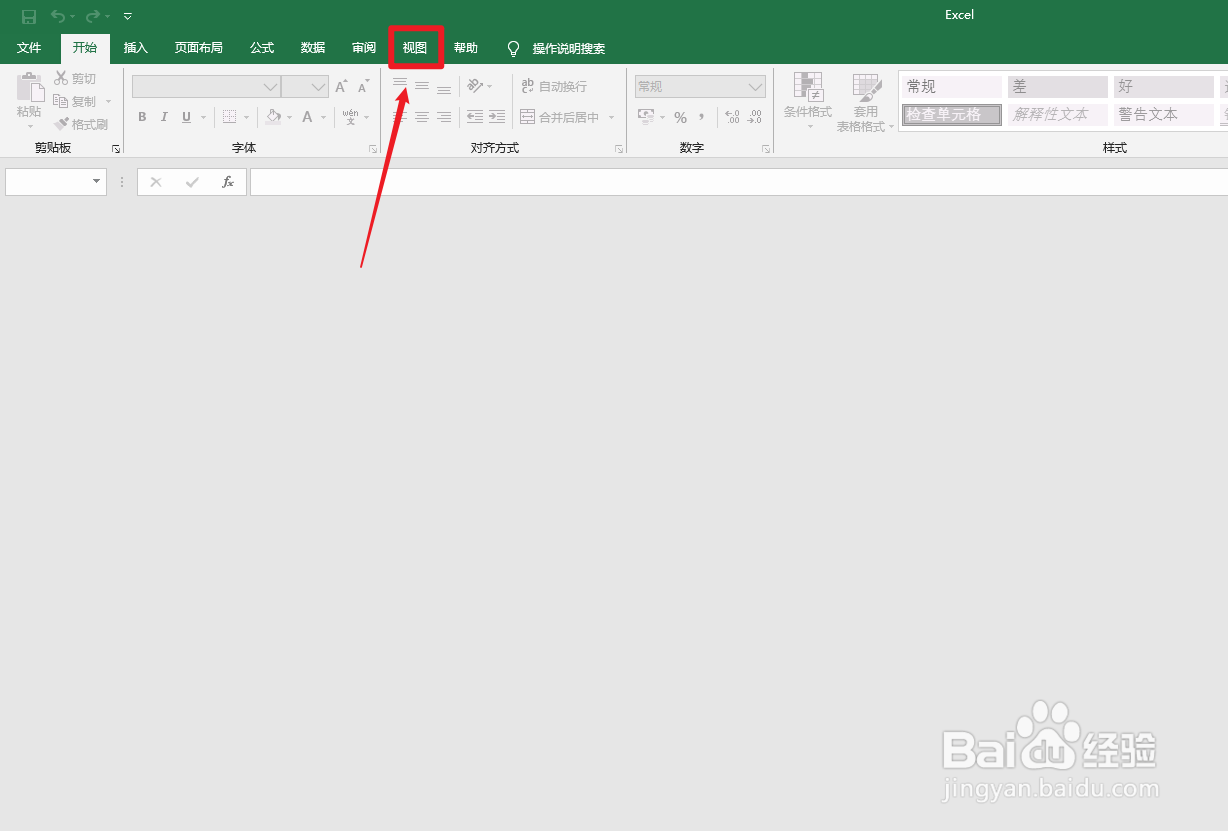Click the increase decimal icon
Image resolution: width=1228 pixels, height=831 pixels.
tap(732, 117)
